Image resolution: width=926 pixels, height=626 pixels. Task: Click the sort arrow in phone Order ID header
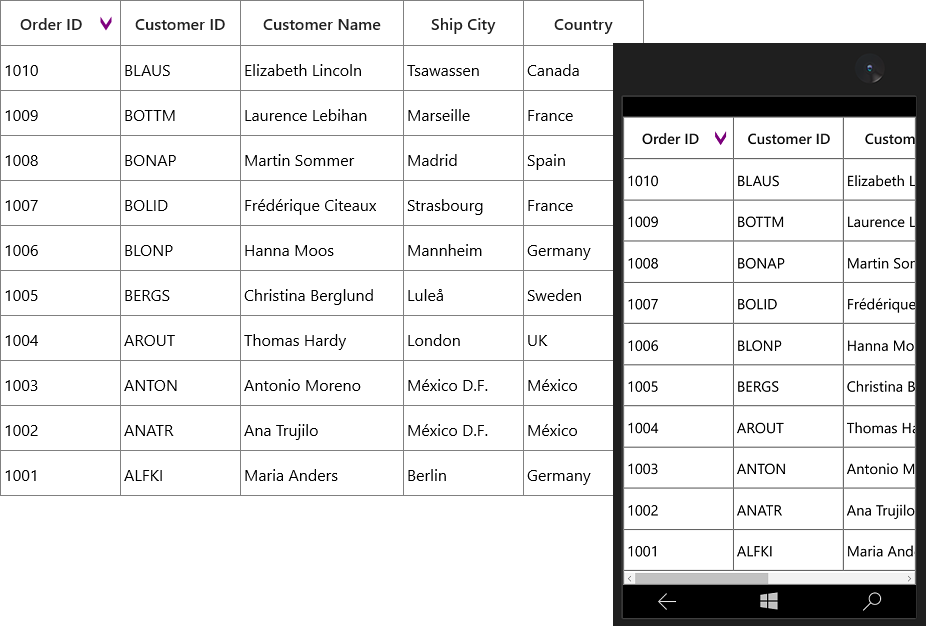720,138
